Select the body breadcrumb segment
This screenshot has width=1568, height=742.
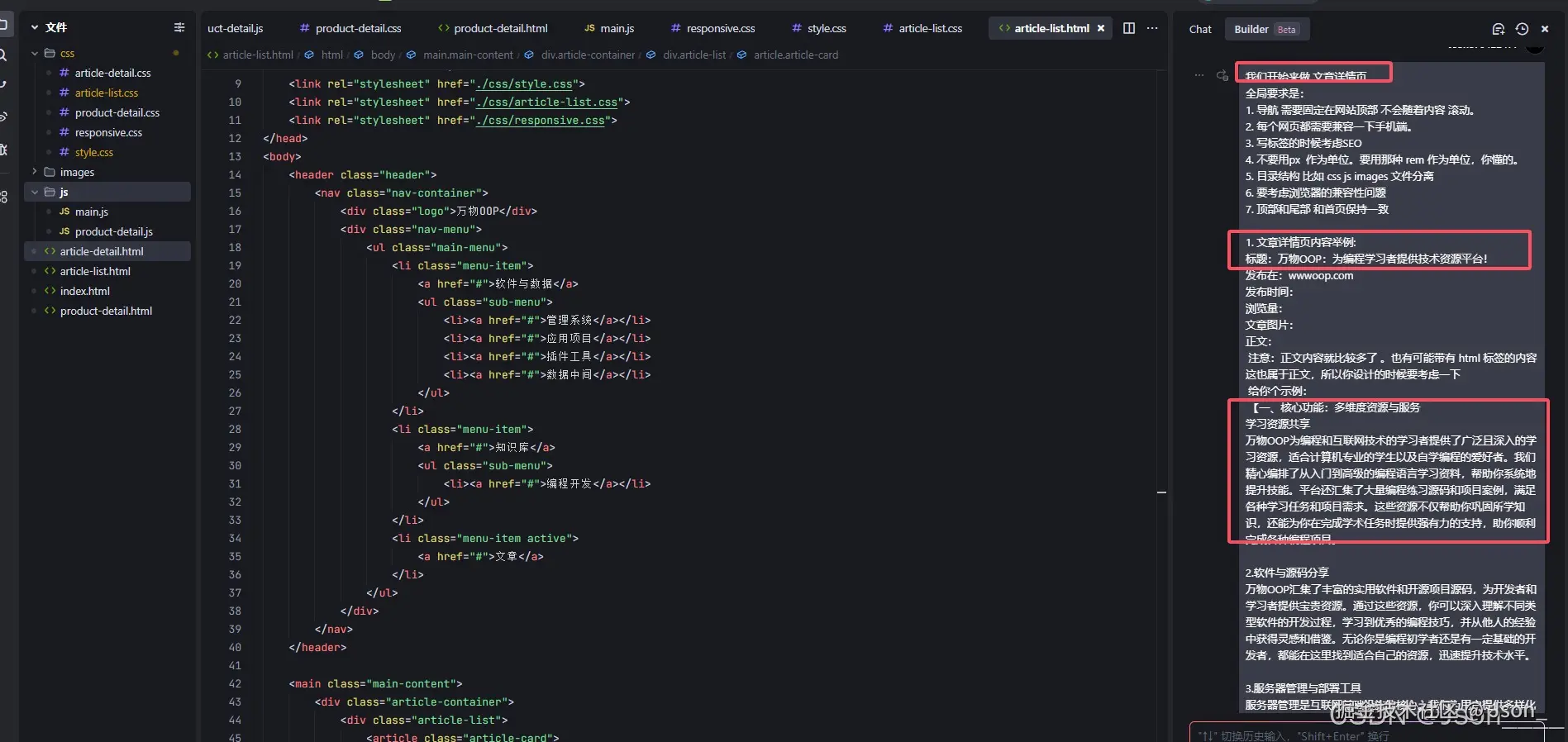[x=383, y=55]
